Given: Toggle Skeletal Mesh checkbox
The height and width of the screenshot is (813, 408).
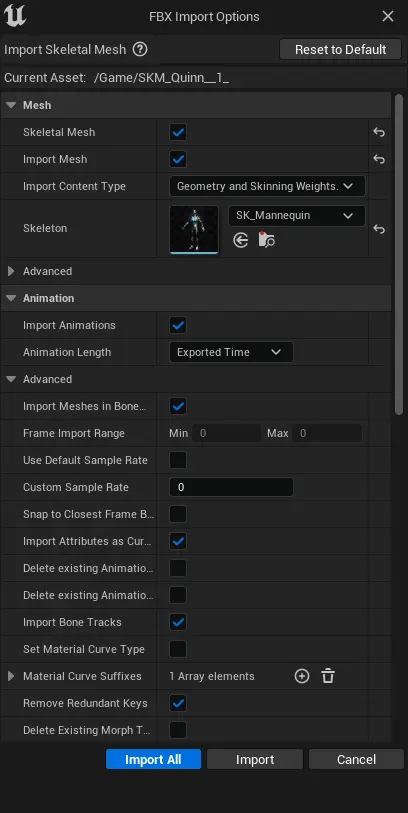Looking at the screenshot, I should click(x=178, y=132).
